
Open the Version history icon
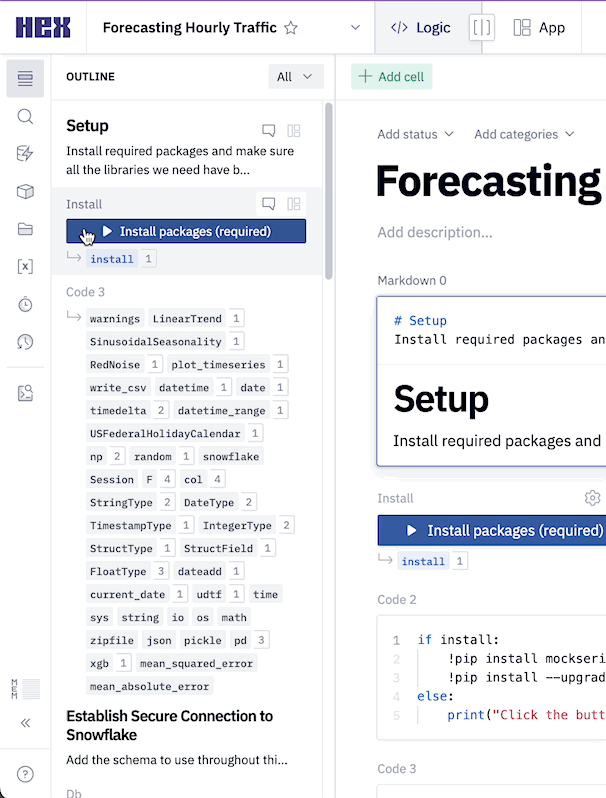[x=25, y=342]
